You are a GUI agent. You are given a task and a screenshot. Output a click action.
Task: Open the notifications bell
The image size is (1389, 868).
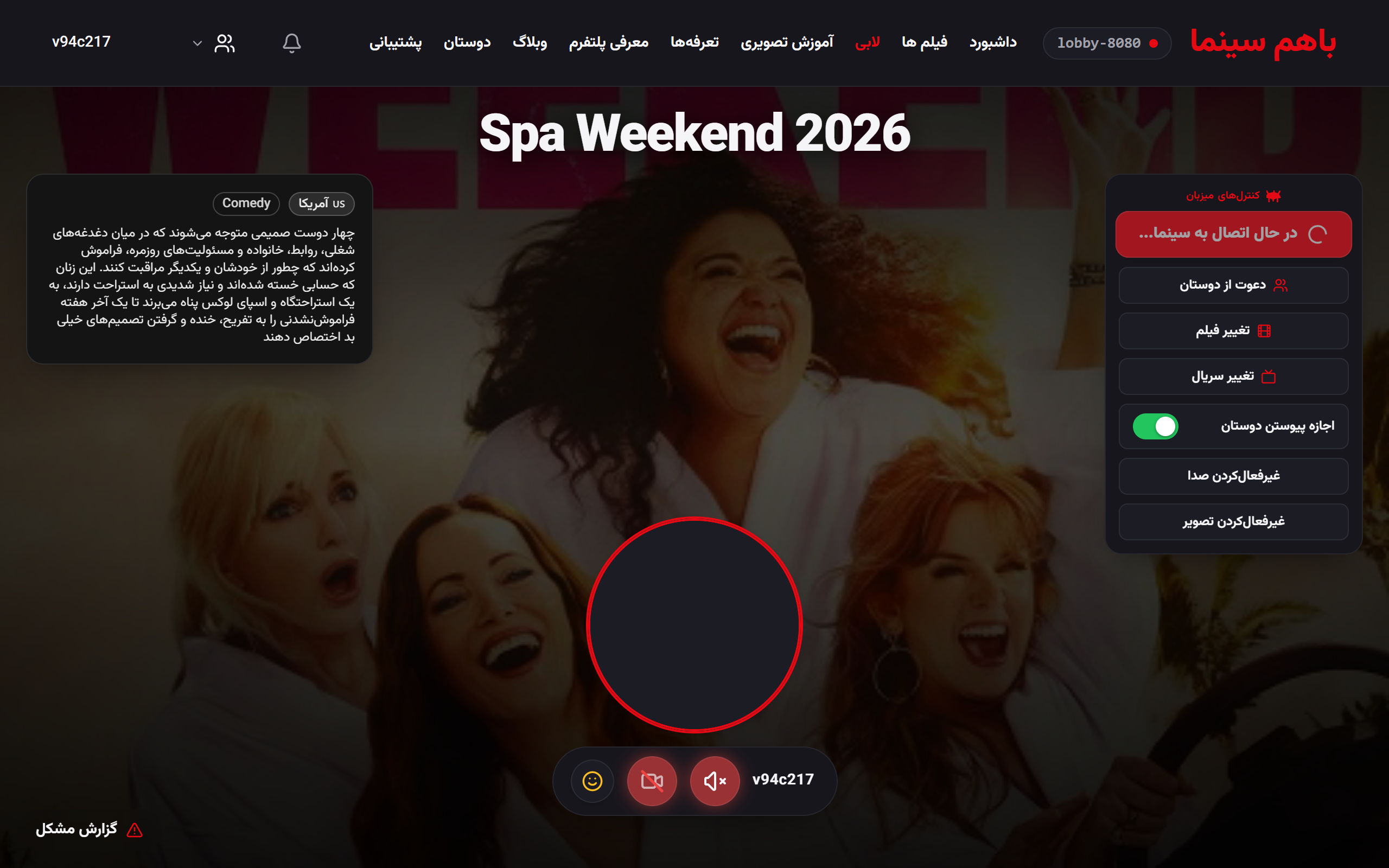coord(291,43)
